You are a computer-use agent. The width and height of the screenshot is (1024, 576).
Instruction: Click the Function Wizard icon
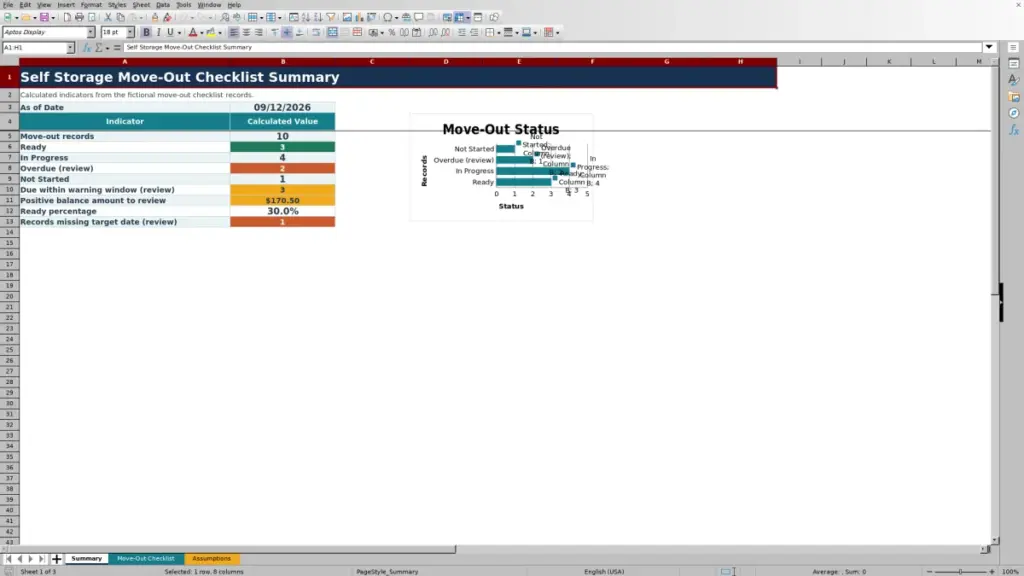coord(87,48)
